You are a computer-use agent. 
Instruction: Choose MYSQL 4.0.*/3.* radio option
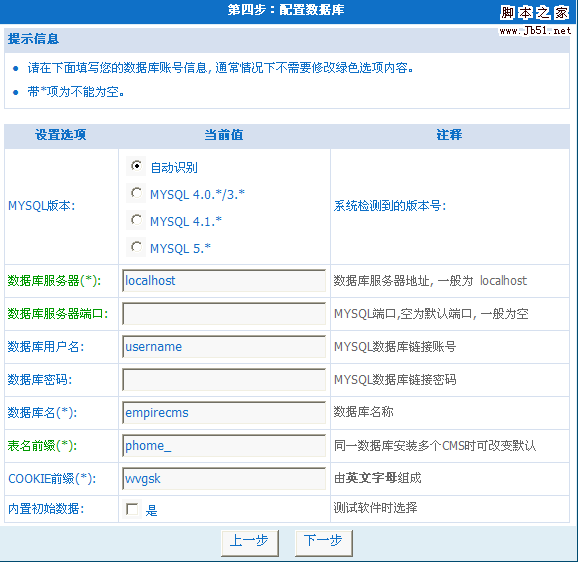pos(136,193)
